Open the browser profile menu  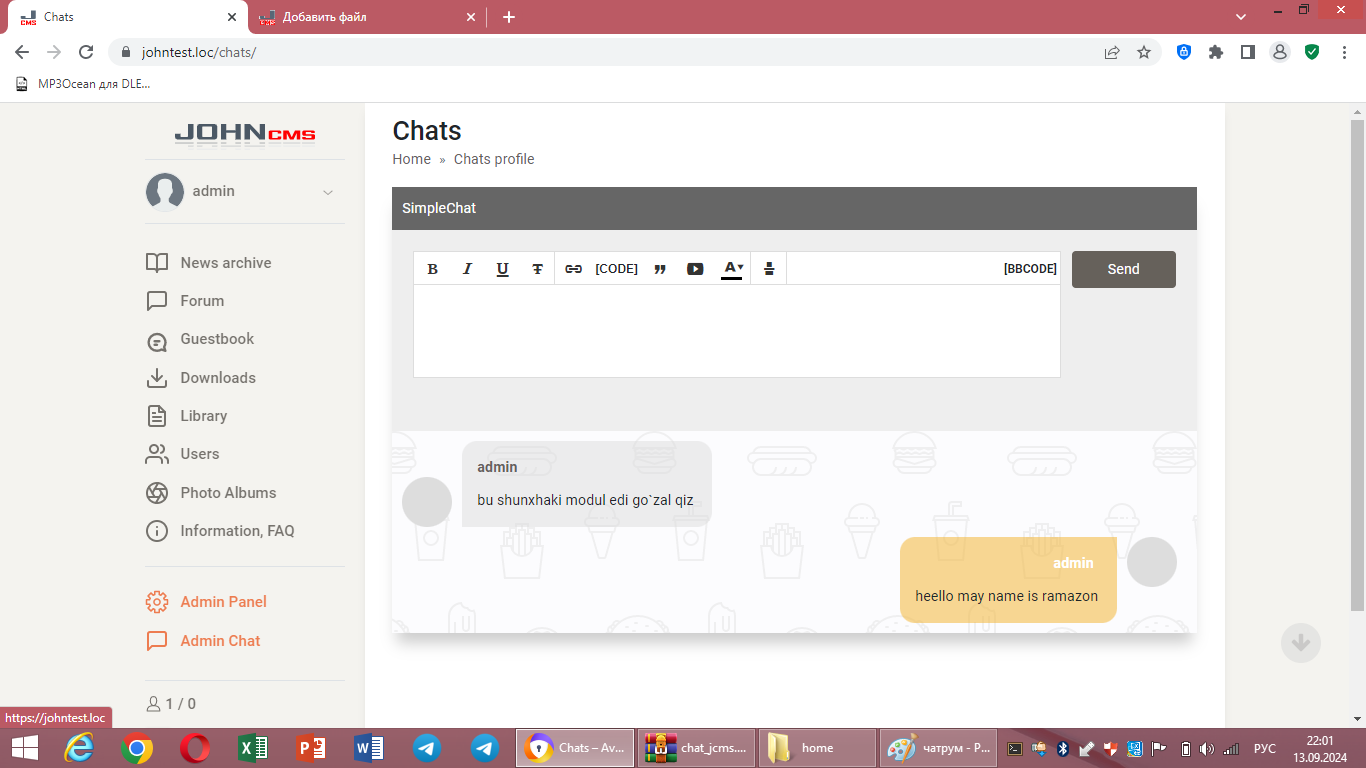[1279, 52]
